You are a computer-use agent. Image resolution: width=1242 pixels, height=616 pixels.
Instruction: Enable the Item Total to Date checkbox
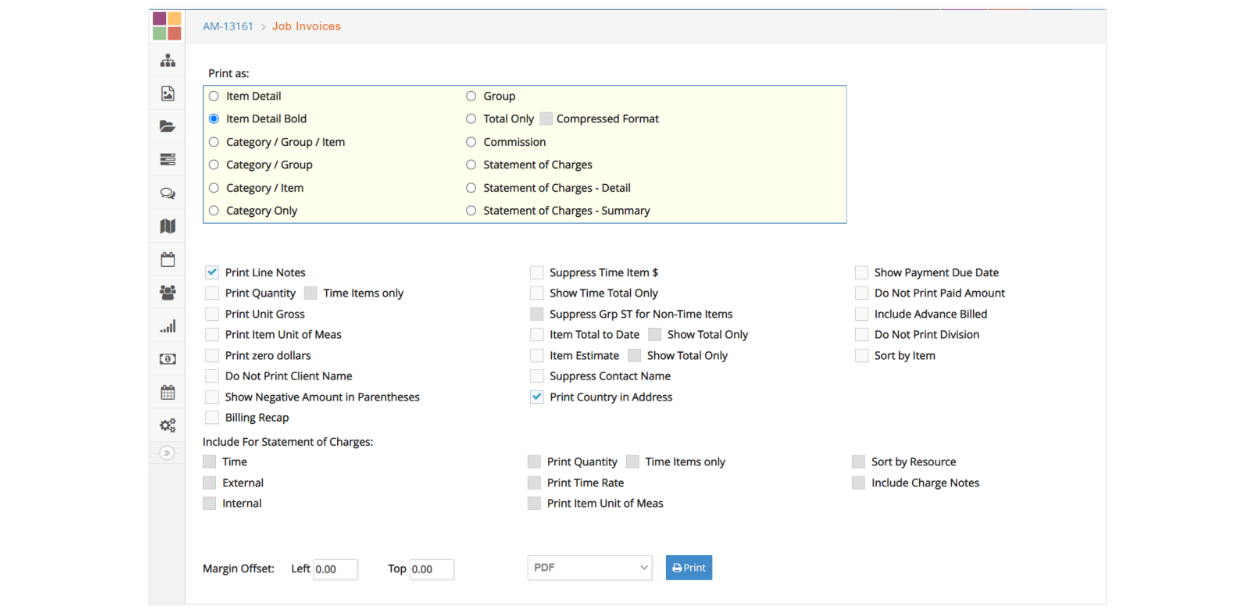point(537,335)
